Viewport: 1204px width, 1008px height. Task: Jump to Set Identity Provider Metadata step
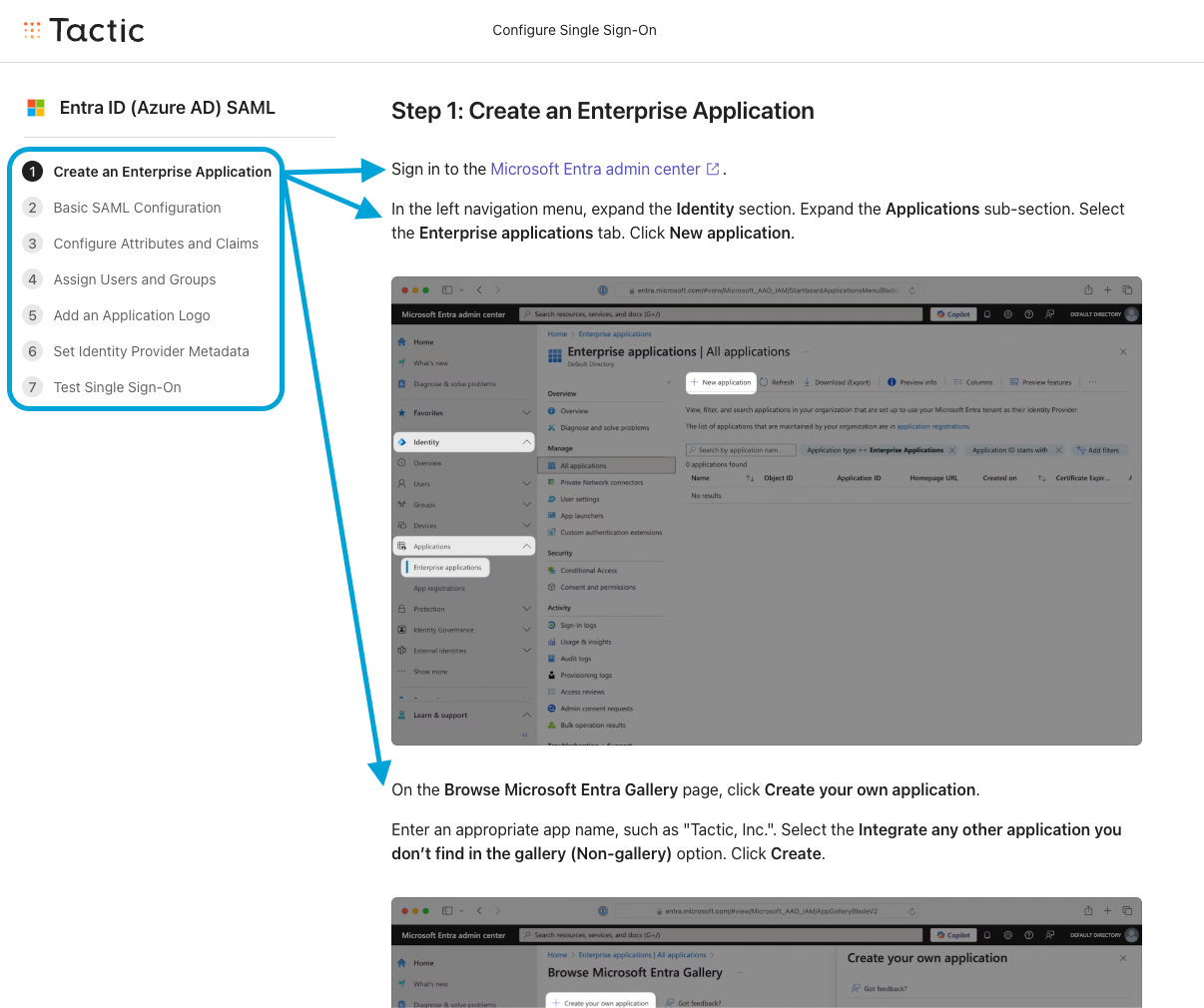pyautogui.click(x=152, y=351)
